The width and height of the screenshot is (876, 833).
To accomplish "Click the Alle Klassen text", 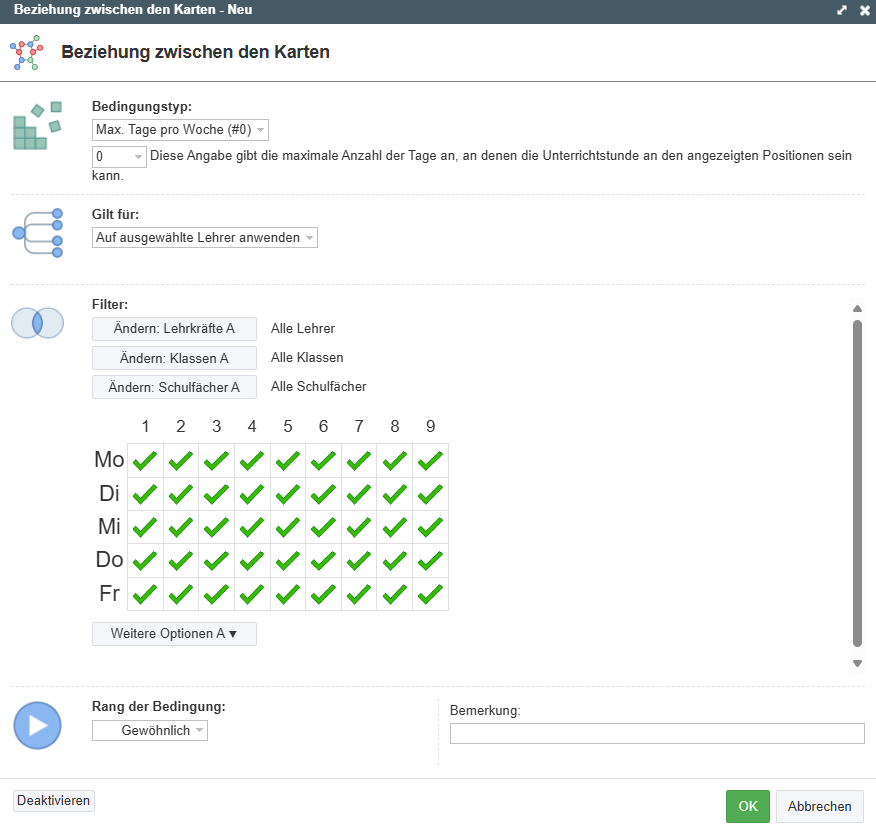I will pos(307,358).
